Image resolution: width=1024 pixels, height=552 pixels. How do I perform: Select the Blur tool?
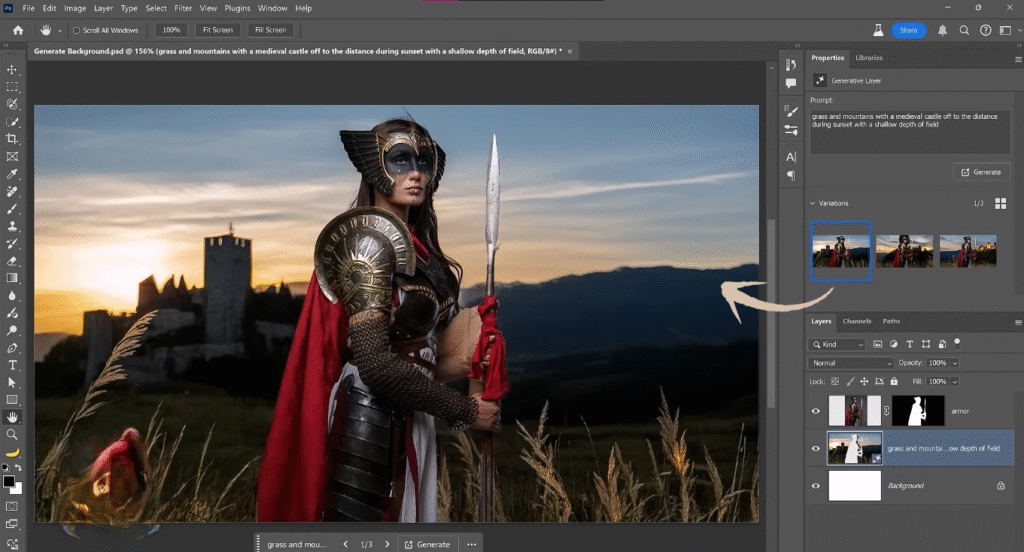click(x=12, y=296)
